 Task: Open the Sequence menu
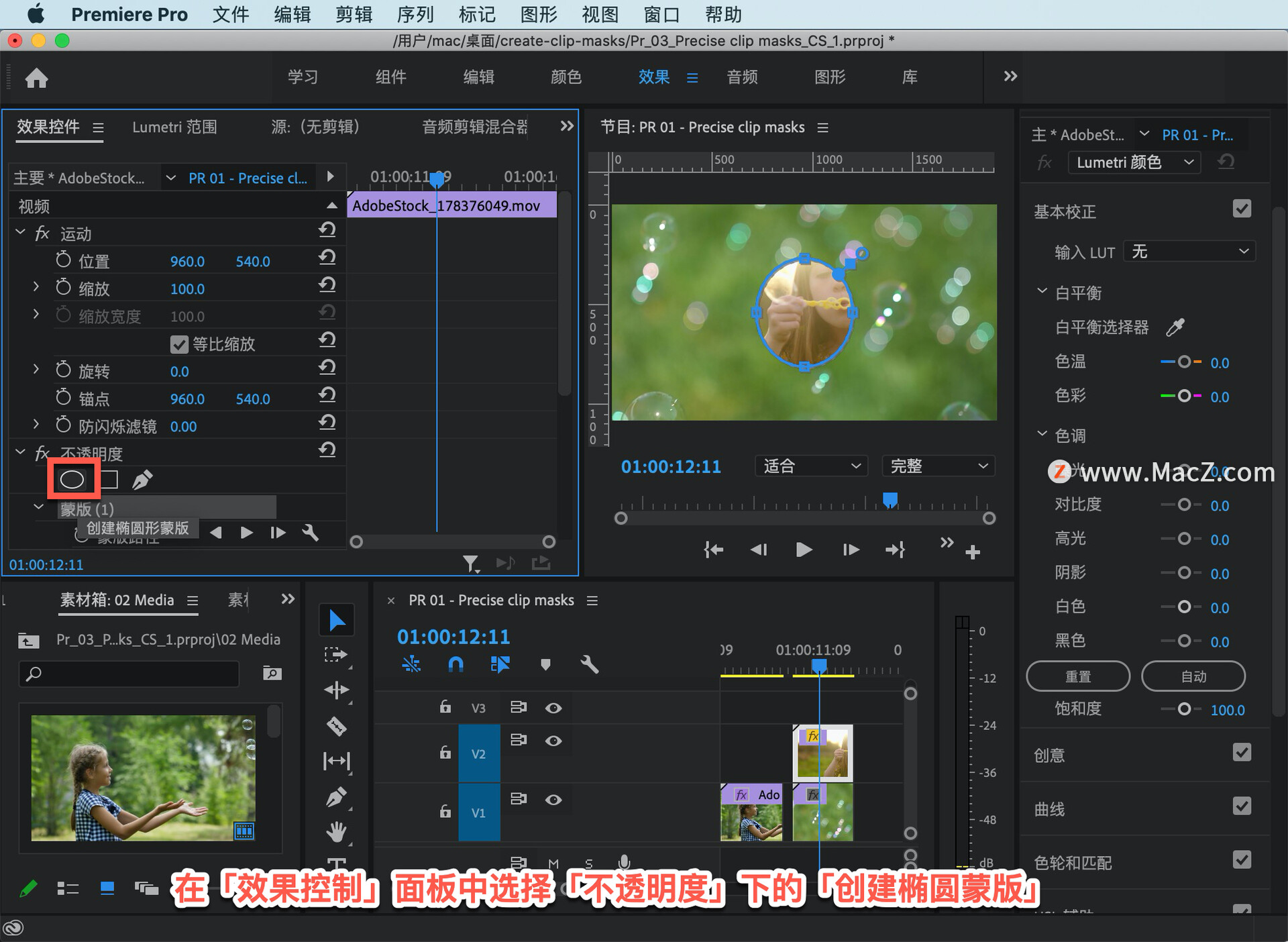415,14
